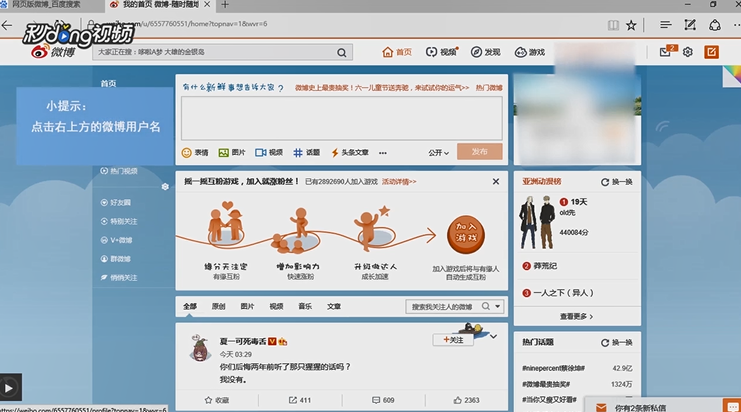The height and width of the screenshot is (412, 741).
Task: Click the round 加入游戏 button
Action: 466,234
